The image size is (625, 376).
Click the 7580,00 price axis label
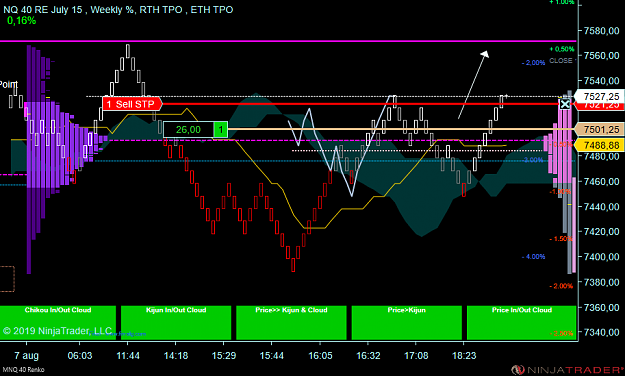[x=601, y=31]
